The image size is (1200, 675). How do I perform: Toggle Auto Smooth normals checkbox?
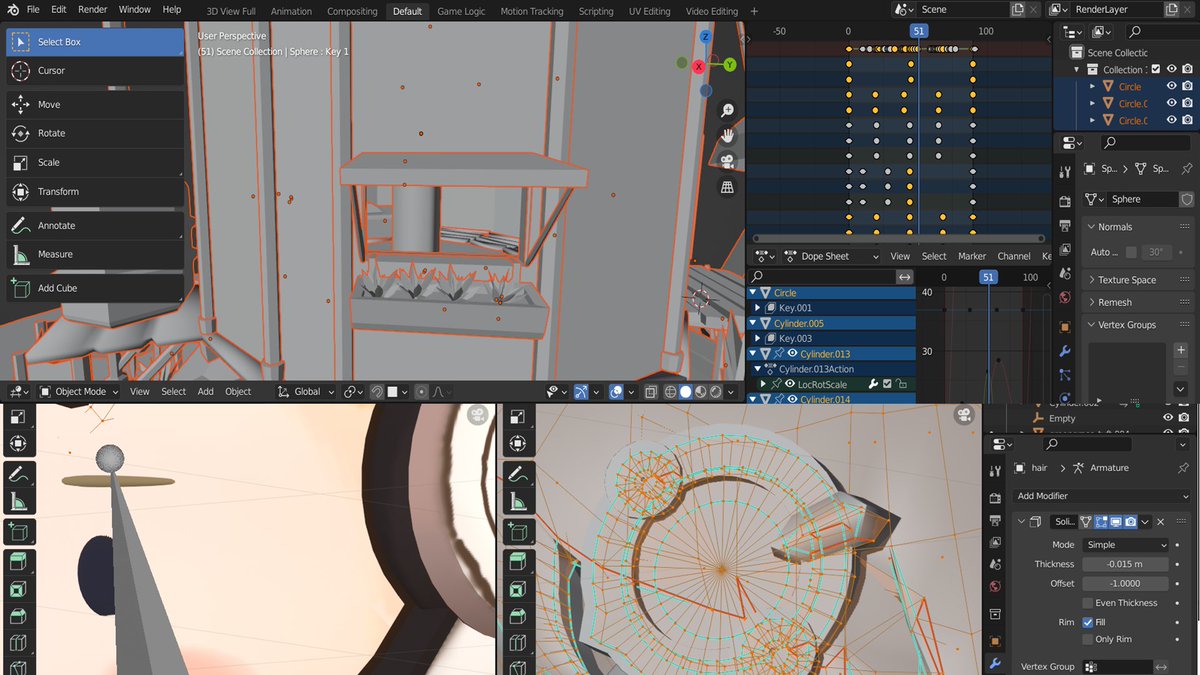pyautogui.click(x=1131, y=252)
